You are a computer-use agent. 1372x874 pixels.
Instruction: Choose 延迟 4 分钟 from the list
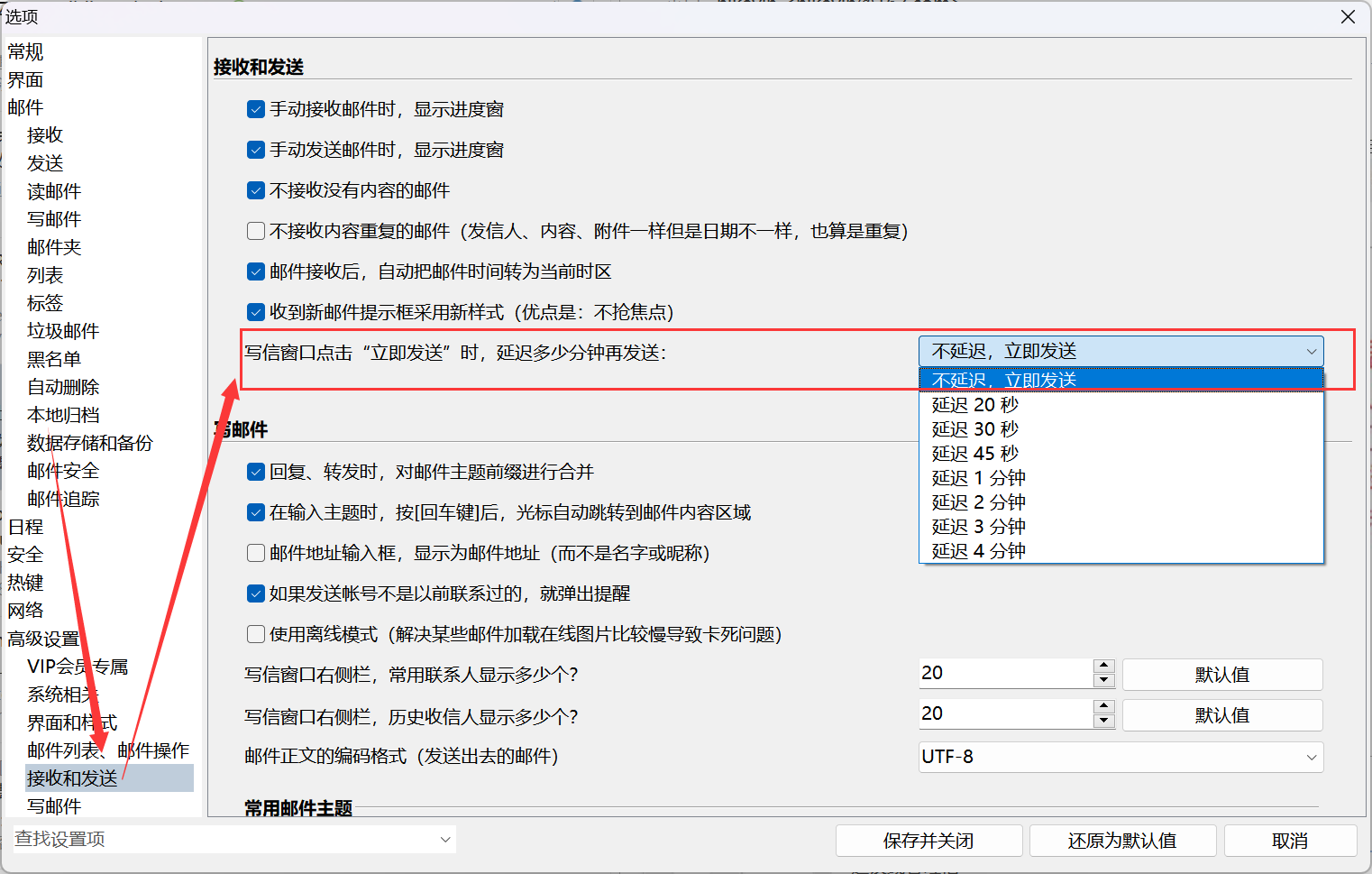pos(1121,551)
